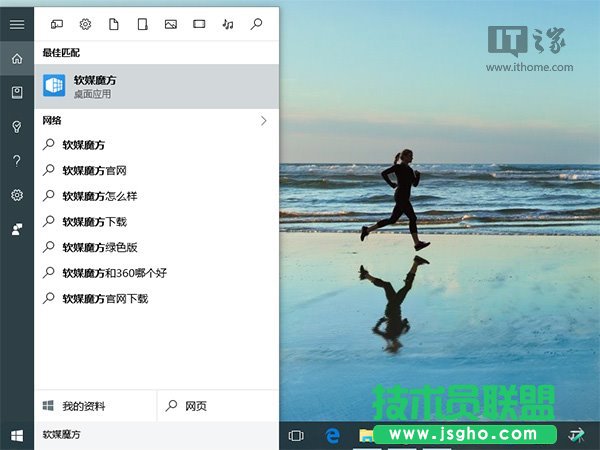
Task: Filter results by settings gear icon
Action: coord(85,24)
